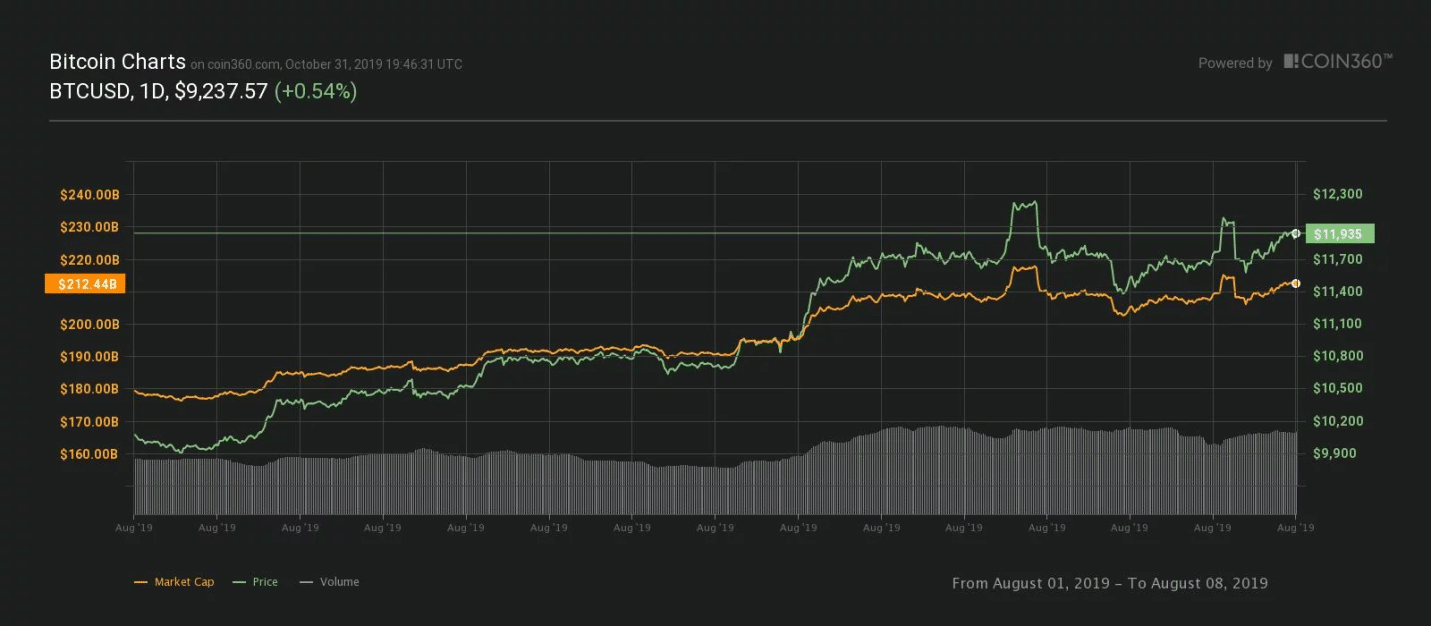Click the $200.00B market cap axis label
The height and width of the screenshot is (626, 1431).
point(89,324)
